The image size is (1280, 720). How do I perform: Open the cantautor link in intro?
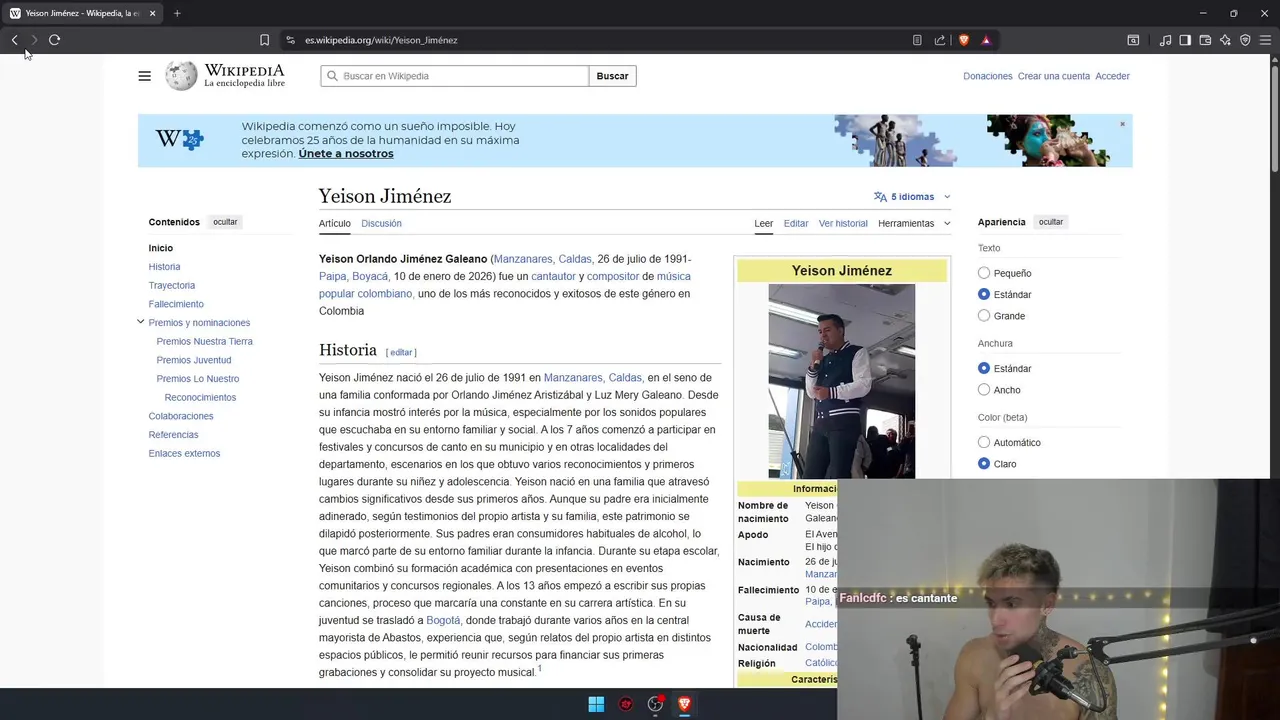553,276
